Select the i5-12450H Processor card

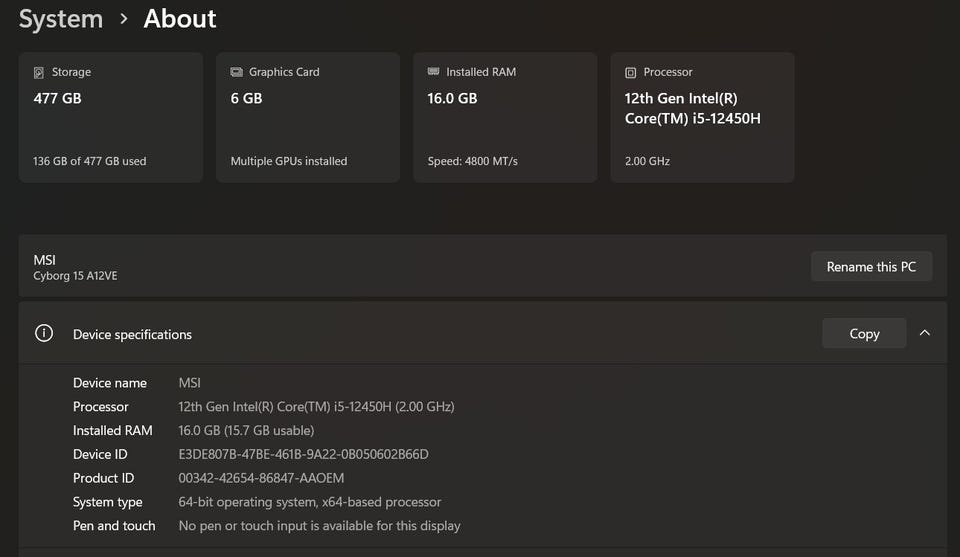[x=701, y=117]
